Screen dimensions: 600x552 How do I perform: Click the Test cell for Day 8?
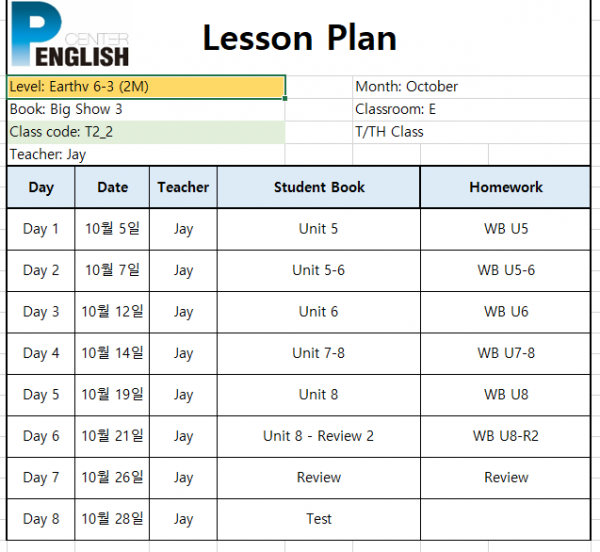(x=318, y=519)
